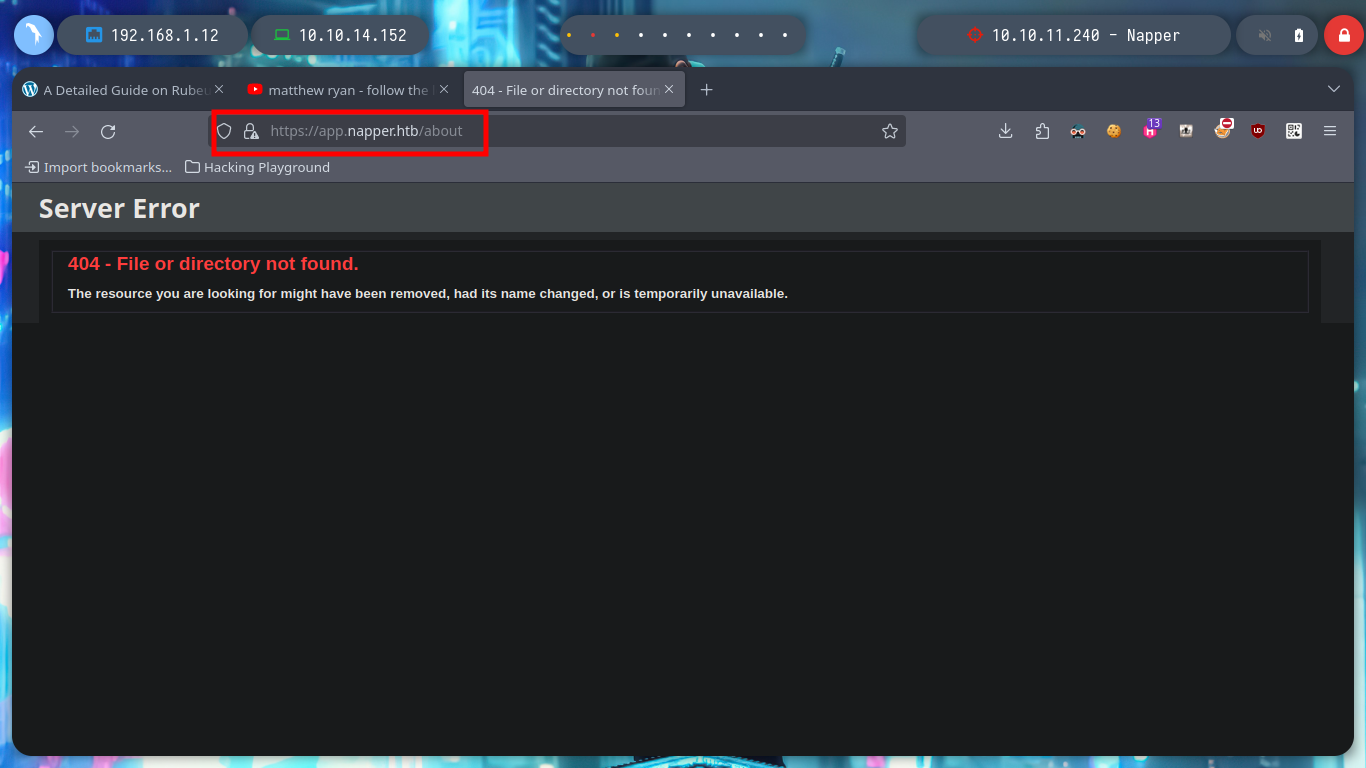Open the QR code extension
Screen dimensions: 1366x768
tap(1294, 131)
